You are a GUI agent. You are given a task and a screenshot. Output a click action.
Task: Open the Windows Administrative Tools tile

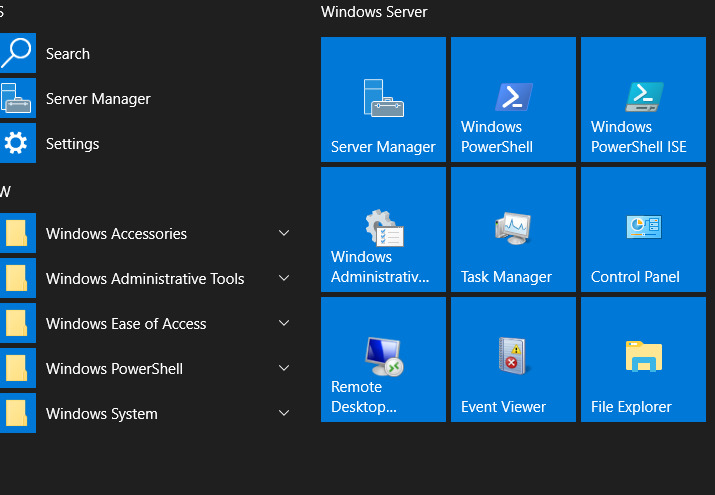tap(383, 229)
